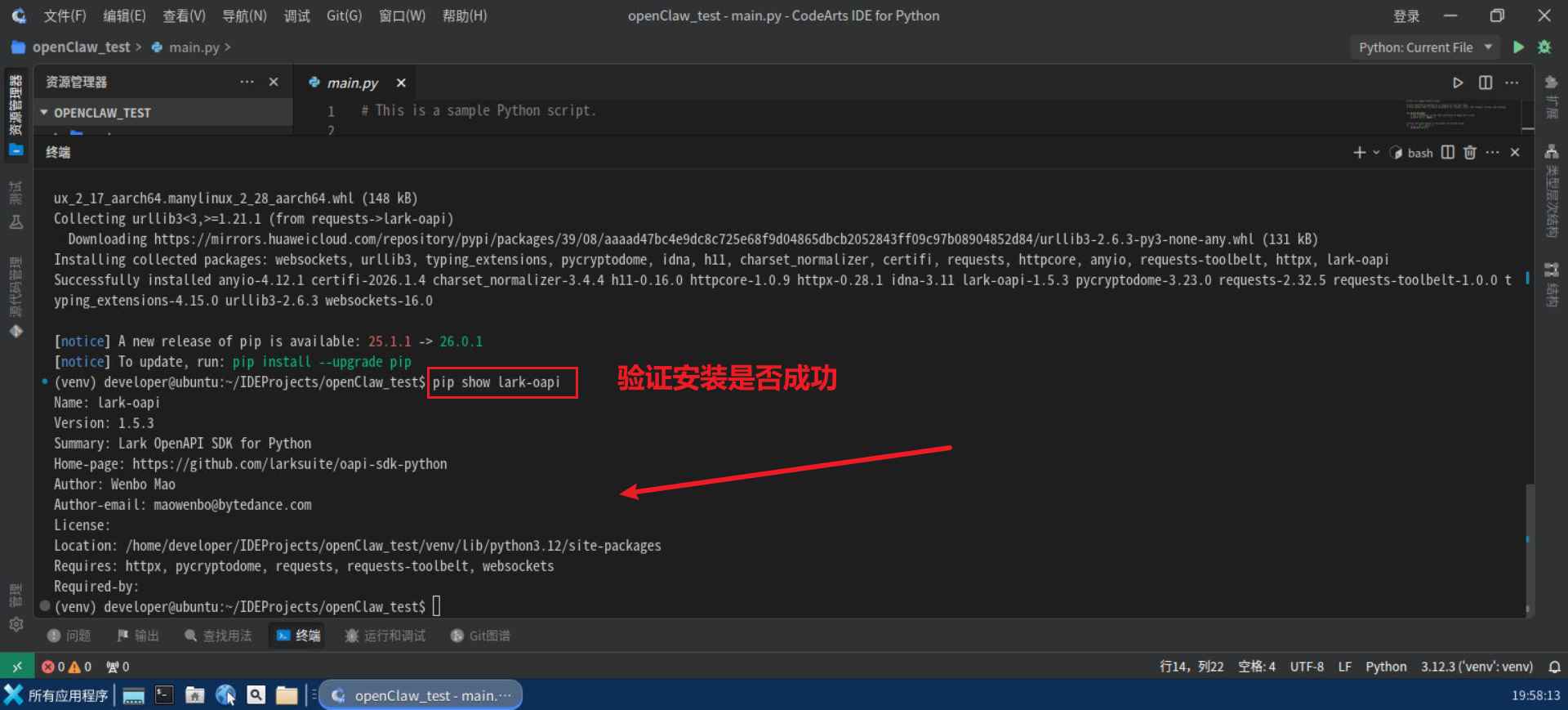Click the editor run triangle icon beside main.py

tap(1458, 83)
